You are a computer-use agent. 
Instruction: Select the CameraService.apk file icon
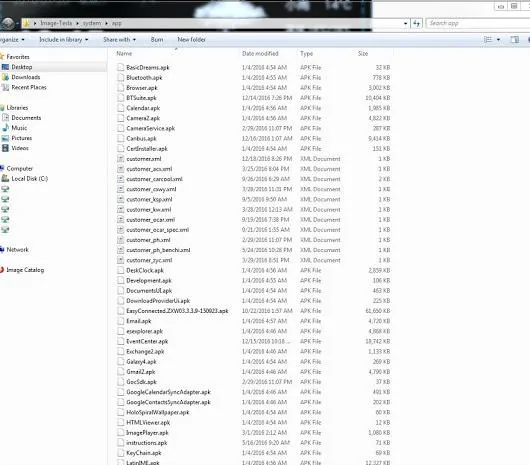click(120, 128)
